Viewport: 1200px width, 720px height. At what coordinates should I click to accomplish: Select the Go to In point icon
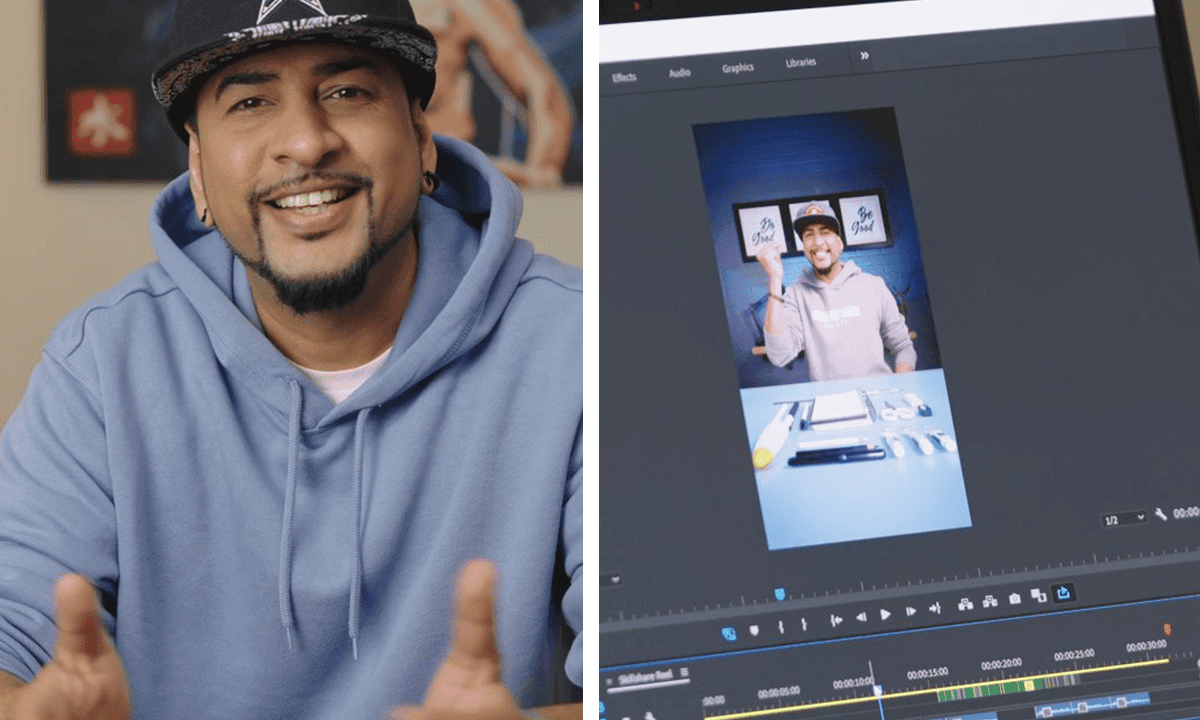tap(837, 616)
